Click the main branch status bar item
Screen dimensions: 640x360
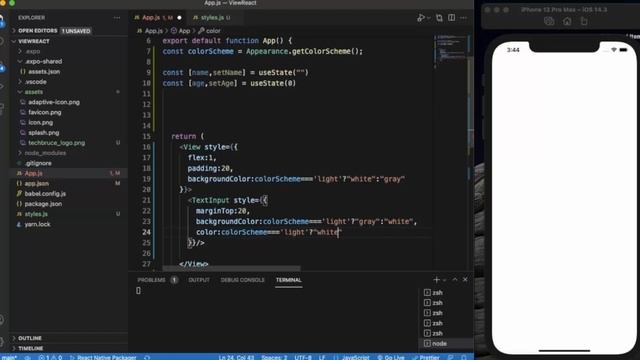(9, 357)
